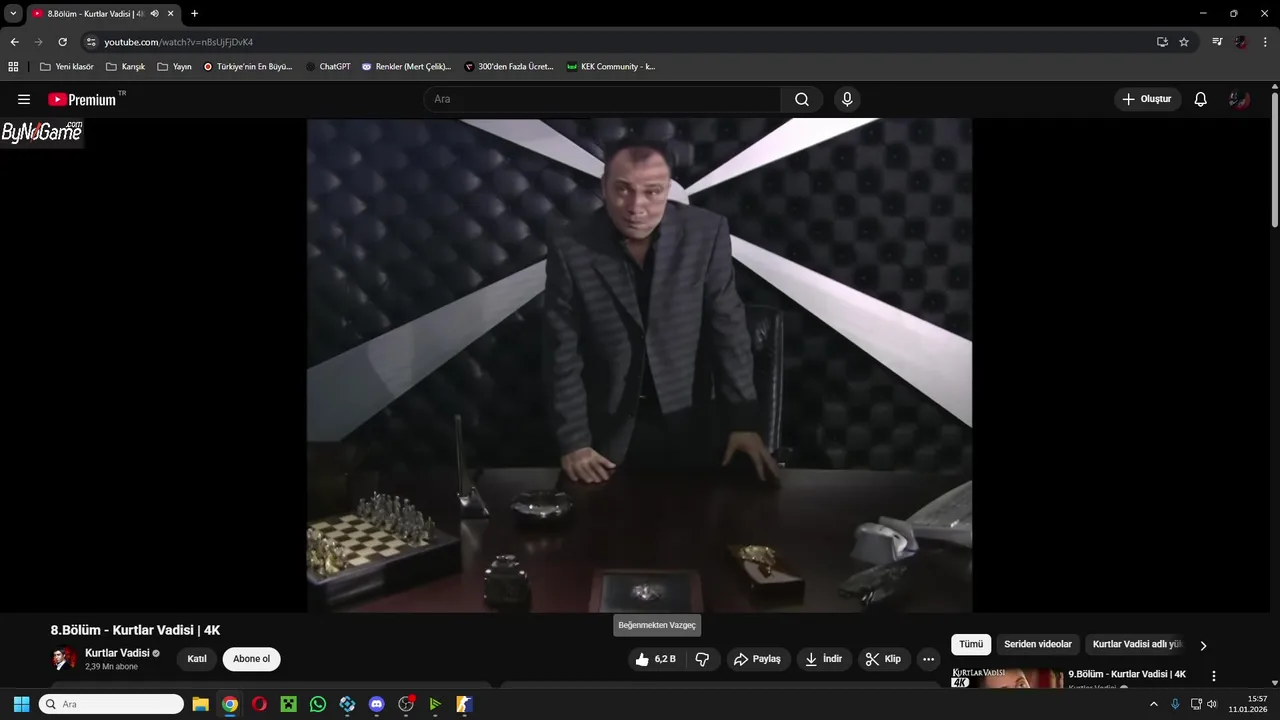Click the Oluştur create button

pyautogui.click(x=1147, y=99)
